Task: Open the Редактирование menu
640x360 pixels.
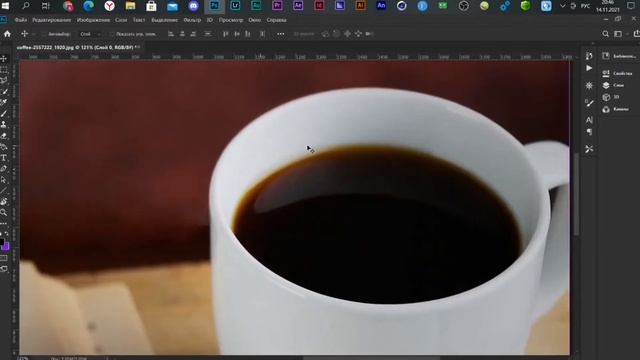Action: tap(51, 20)
